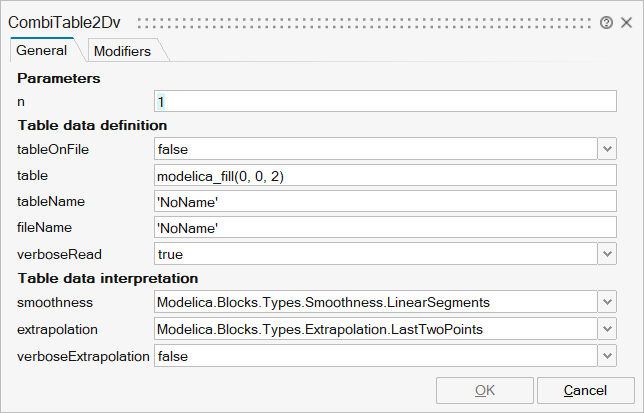Click the help question mark icon

(606, 22)
